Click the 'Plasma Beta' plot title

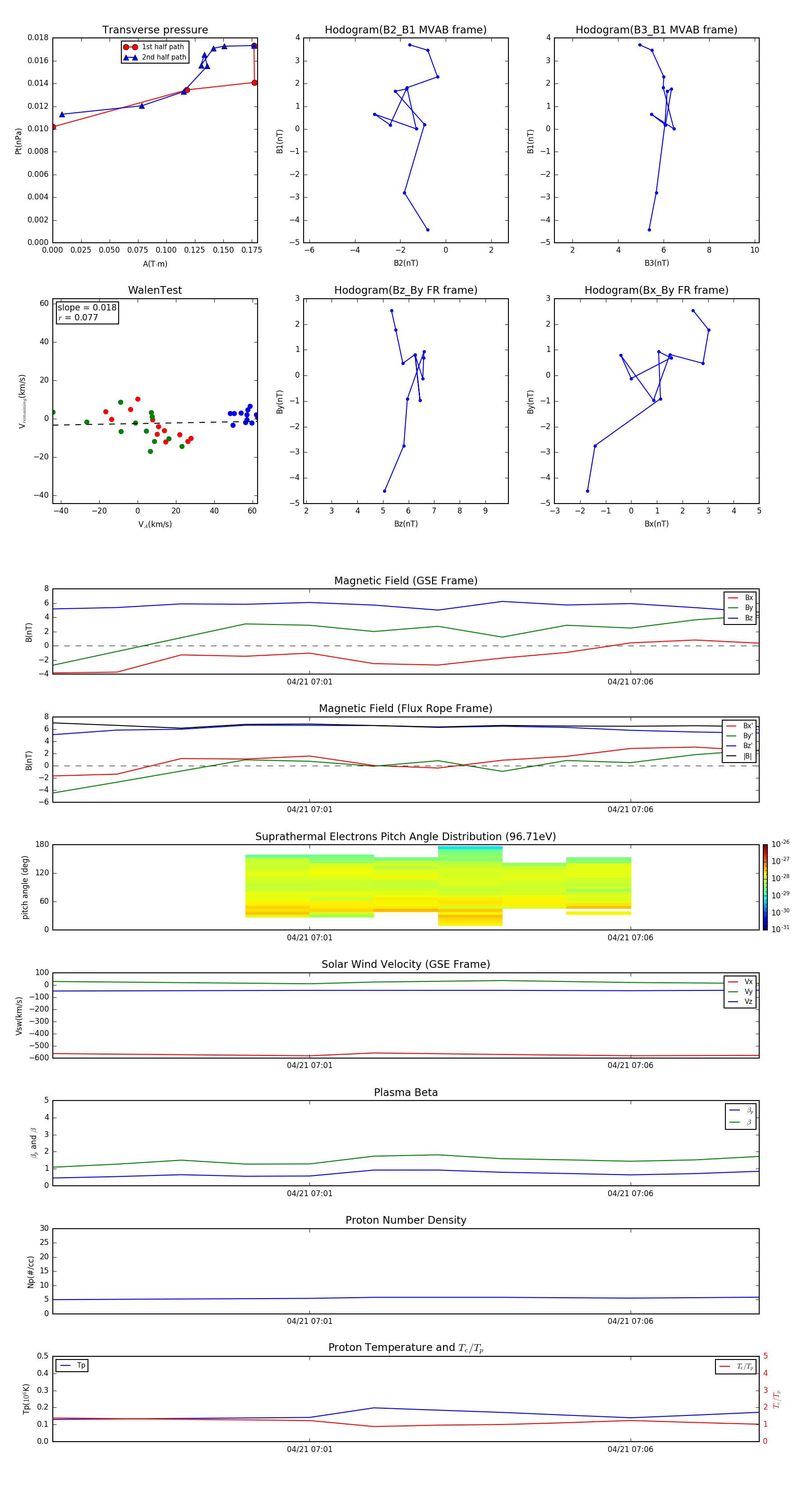pos(406,1093)
